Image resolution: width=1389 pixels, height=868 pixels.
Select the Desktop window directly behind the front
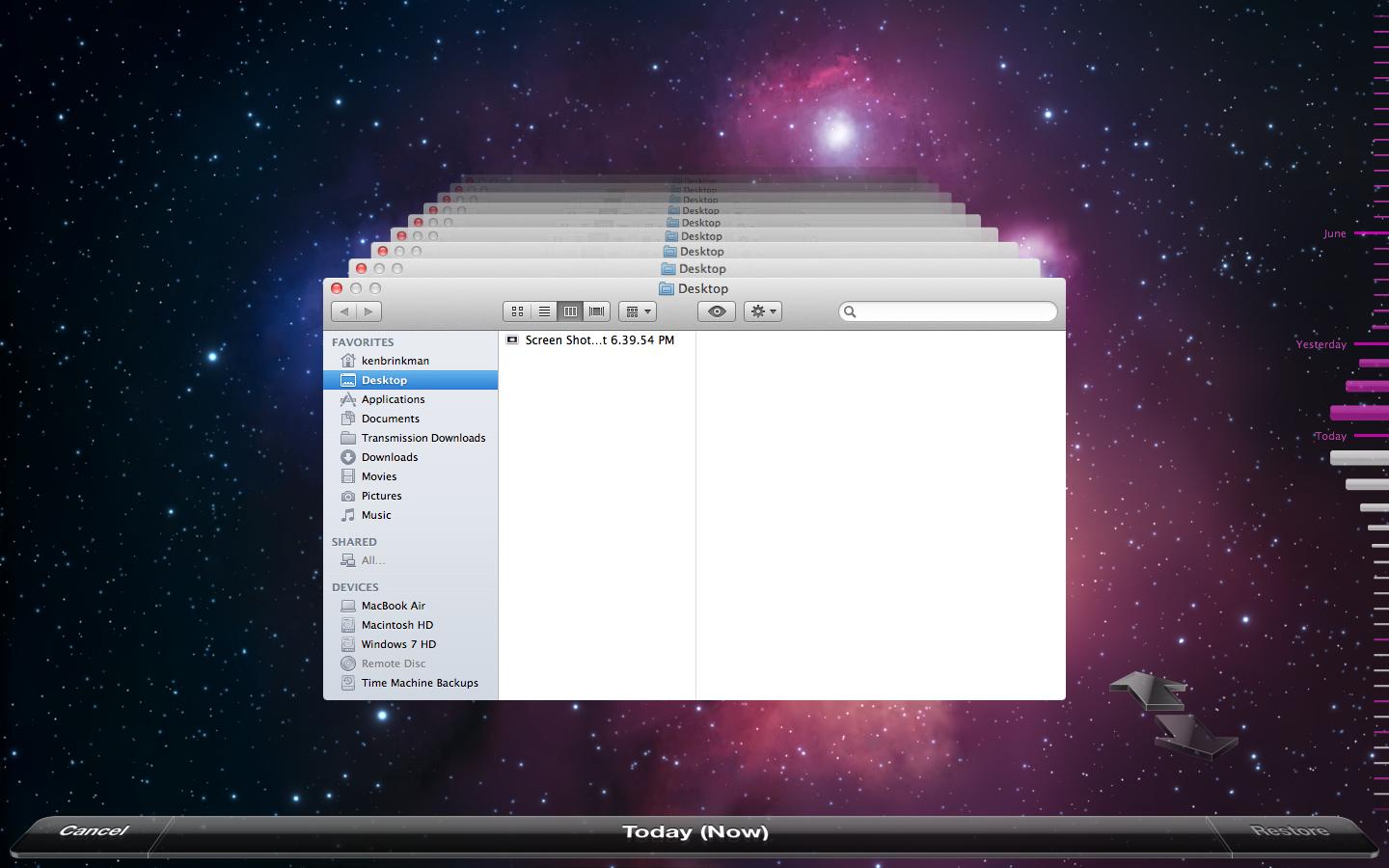click(694, 269)
